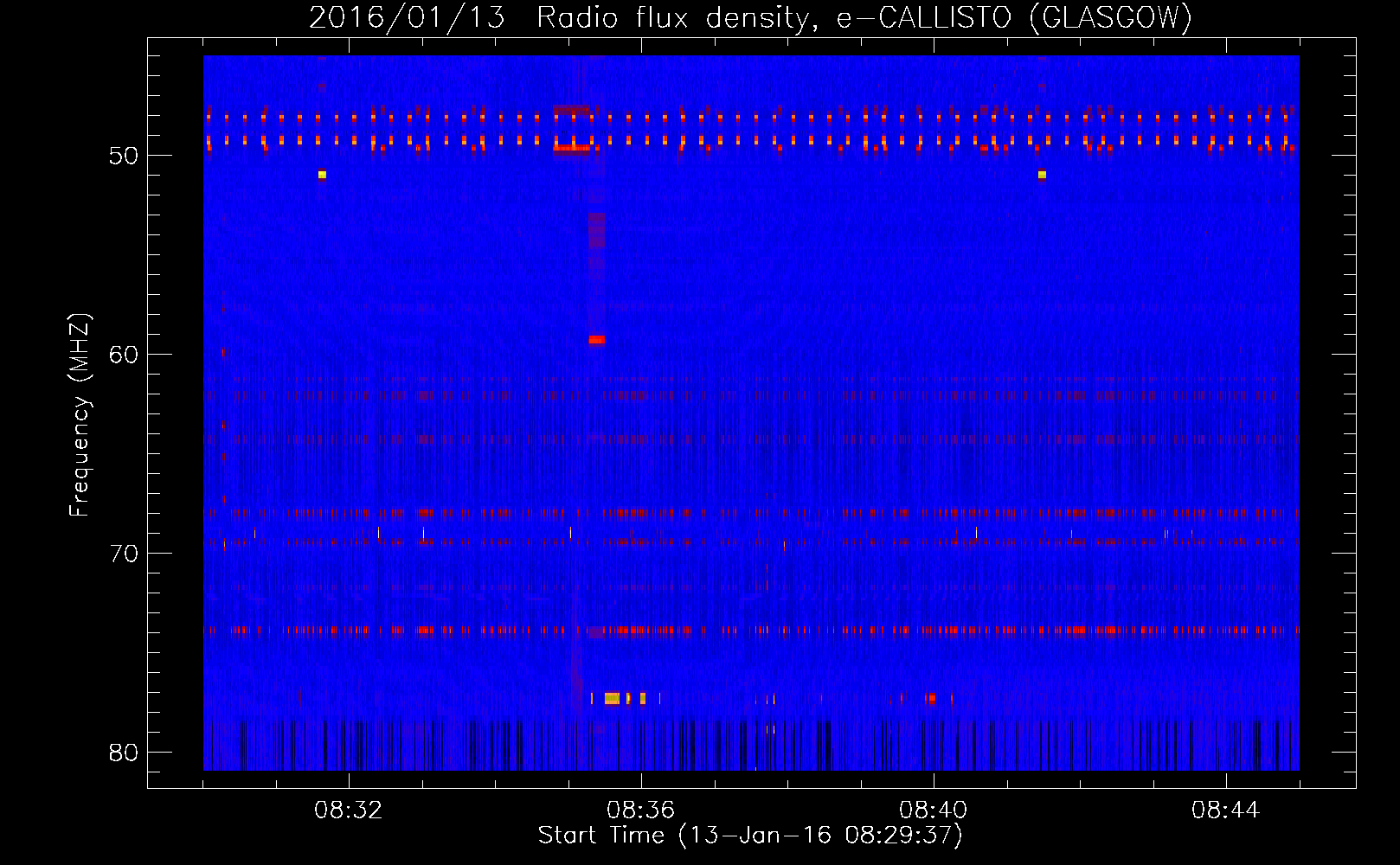Click the x-axis label 'Start Time (13-Jan-16 08:29:37)'
1400x865 pixels.
click(x=750, y=836)
